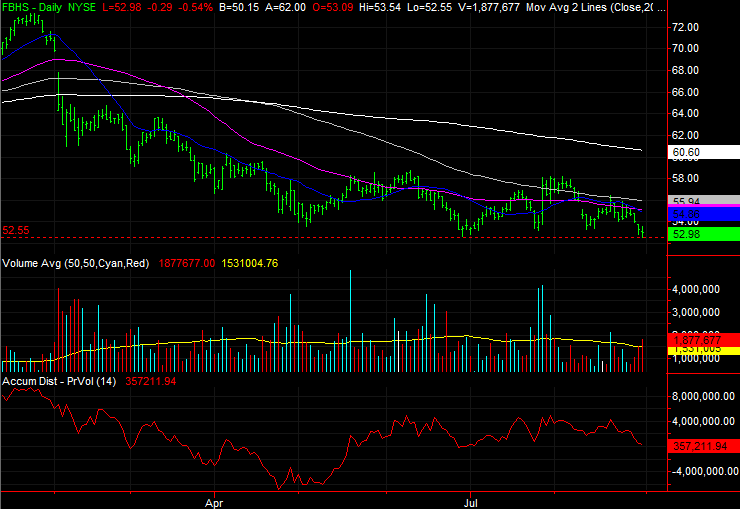Click the yellow average volume value 1531004.76

coord(250,263)
